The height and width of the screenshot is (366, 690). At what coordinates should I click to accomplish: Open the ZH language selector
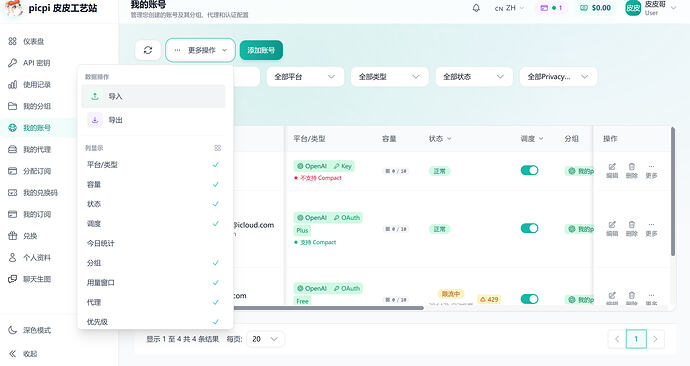[510, 8]
